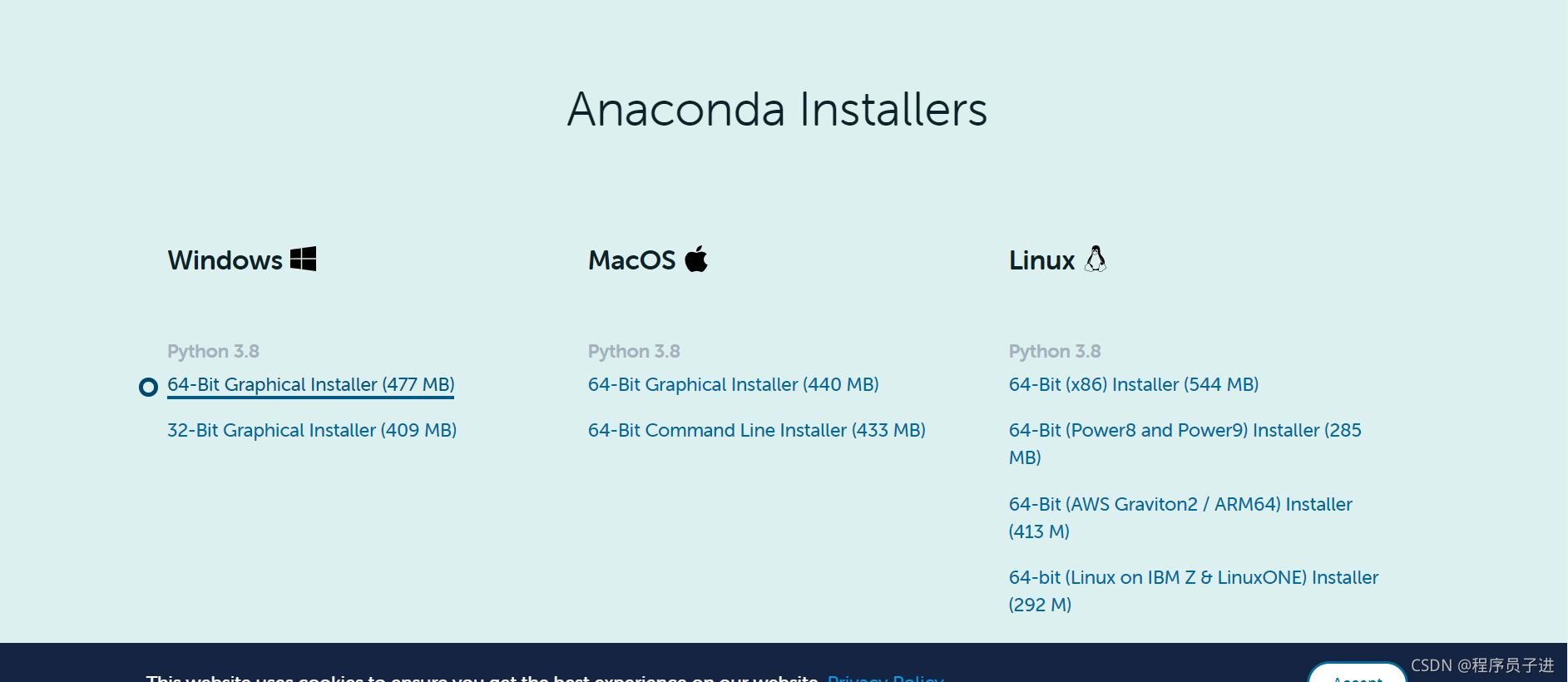Download Linux 64-Bit (x86) Installer
The height and width of the screenshot is (682, 1568).
(1134, 384)
